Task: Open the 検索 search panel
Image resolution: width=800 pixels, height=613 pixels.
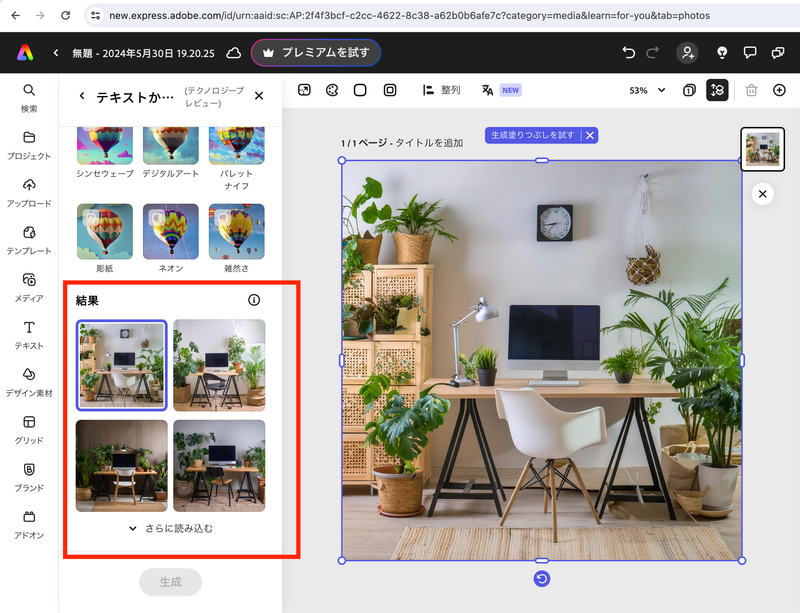Action: 28,95
